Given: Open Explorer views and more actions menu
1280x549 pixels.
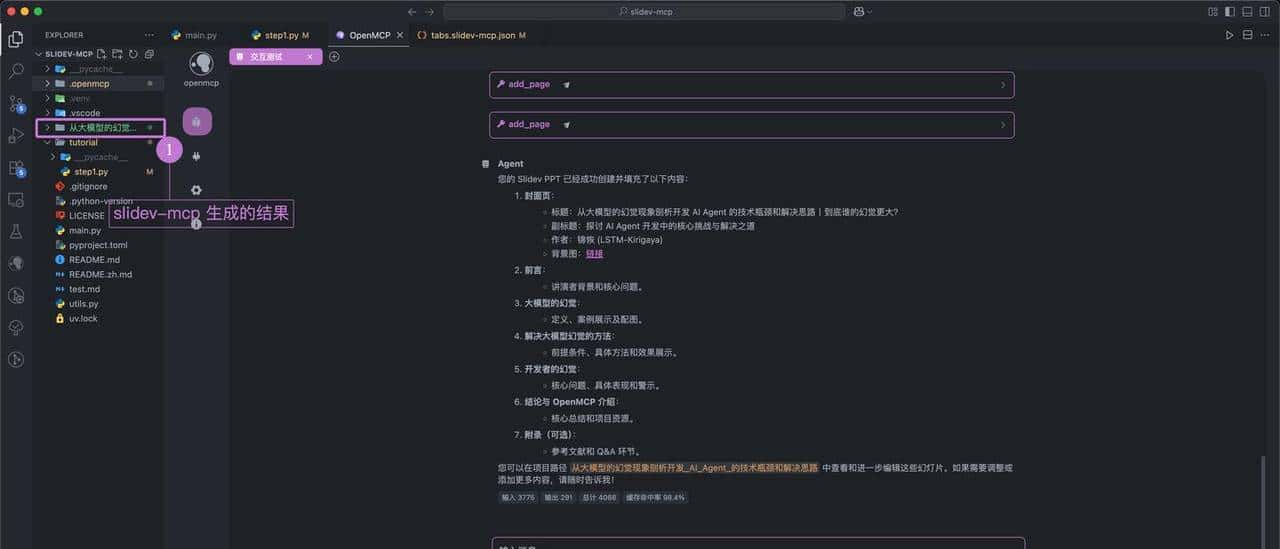Looking at the screenshot, I should coord(149,35).
